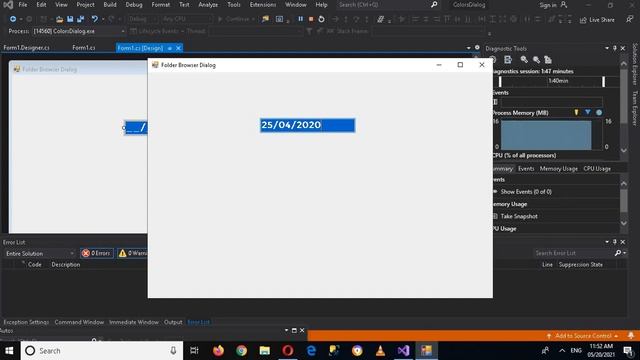This screenshot has width=640, height=360.
Task: Open the Edit menu
Action: coord(41,4)
